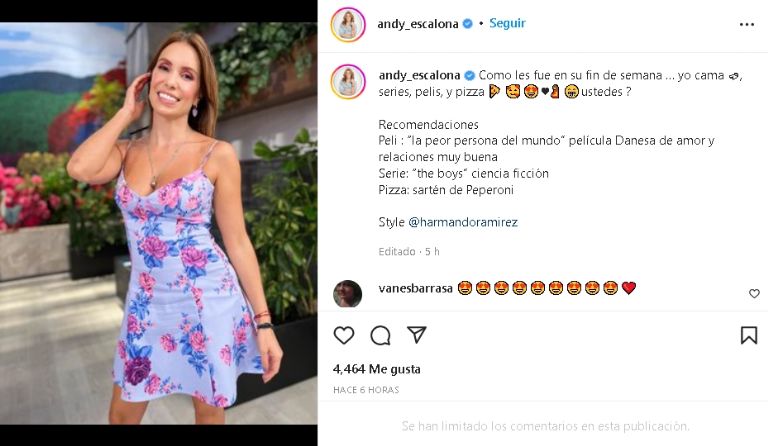Screen dimensions: 768x446
Task: Open the @harmandoramirez profile mention
Action: [463, 222]
